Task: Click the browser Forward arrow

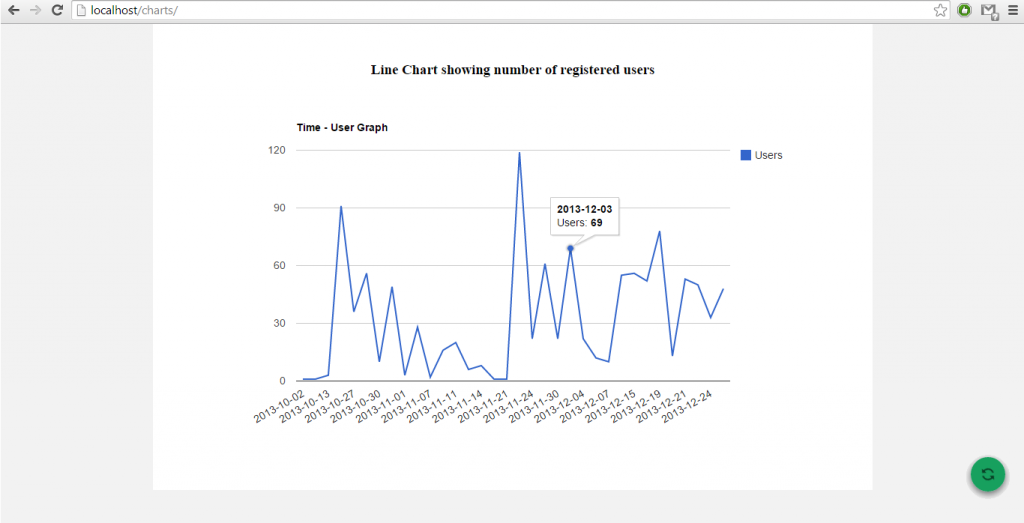Action: (x=35, y=10)
